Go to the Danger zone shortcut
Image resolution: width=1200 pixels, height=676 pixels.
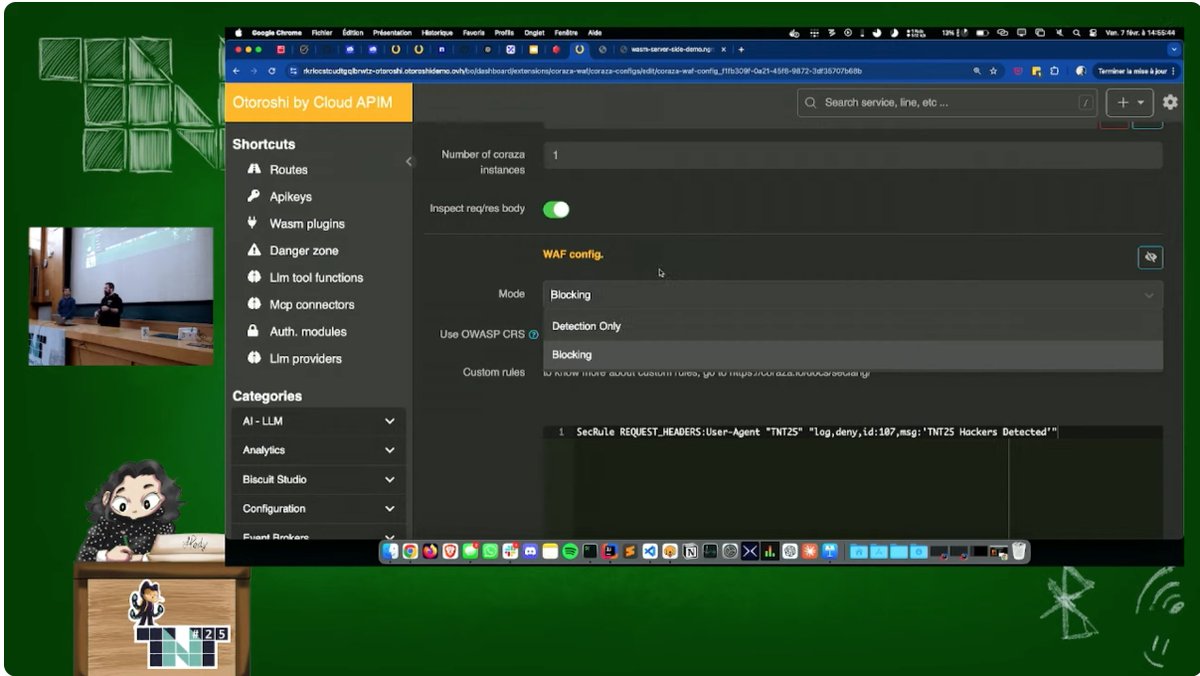pos(292,251)
